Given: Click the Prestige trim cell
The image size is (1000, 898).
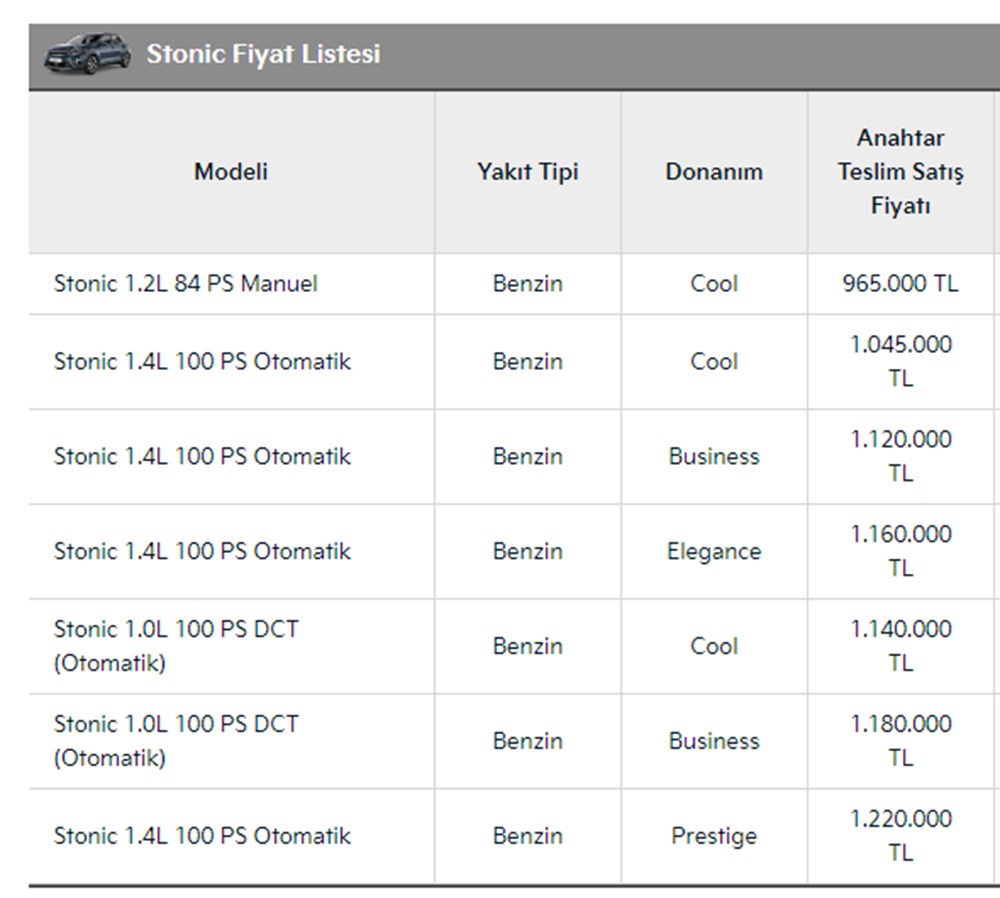Looking at the screenshot, I should (714, 836).
